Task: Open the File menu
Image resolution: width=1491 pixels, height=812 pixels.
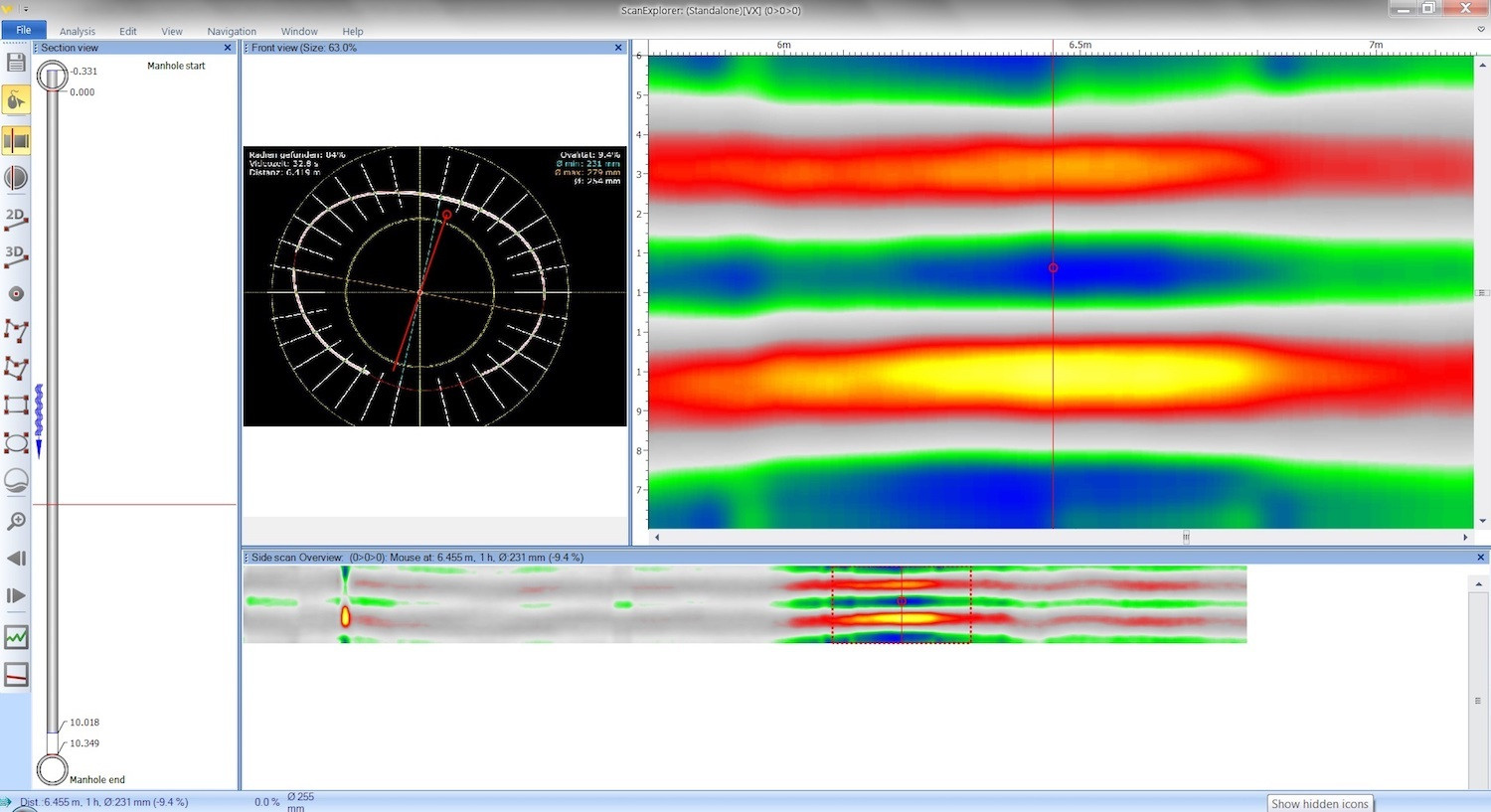Action: coord(23,31)
